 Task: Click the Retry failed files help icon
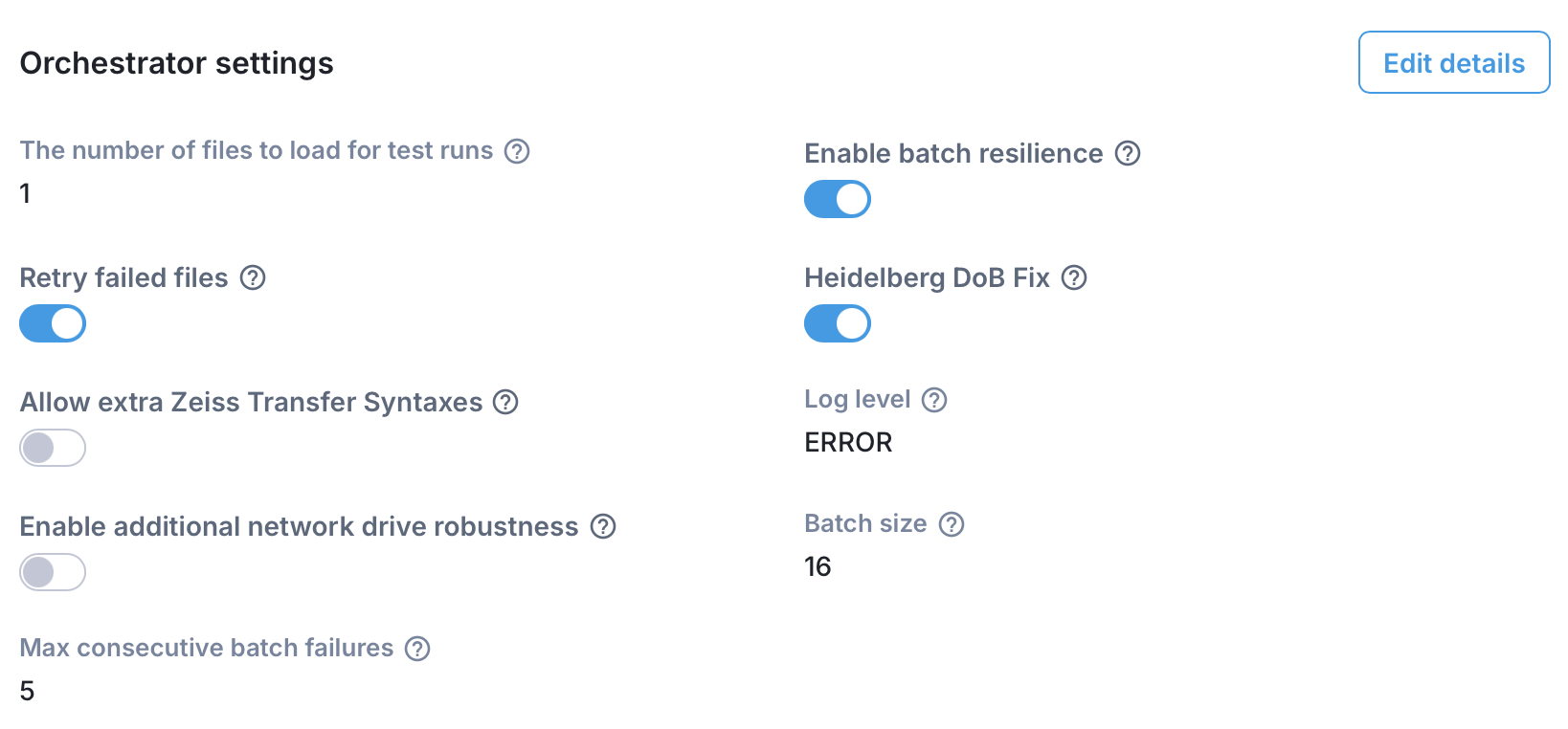[253, 277]
